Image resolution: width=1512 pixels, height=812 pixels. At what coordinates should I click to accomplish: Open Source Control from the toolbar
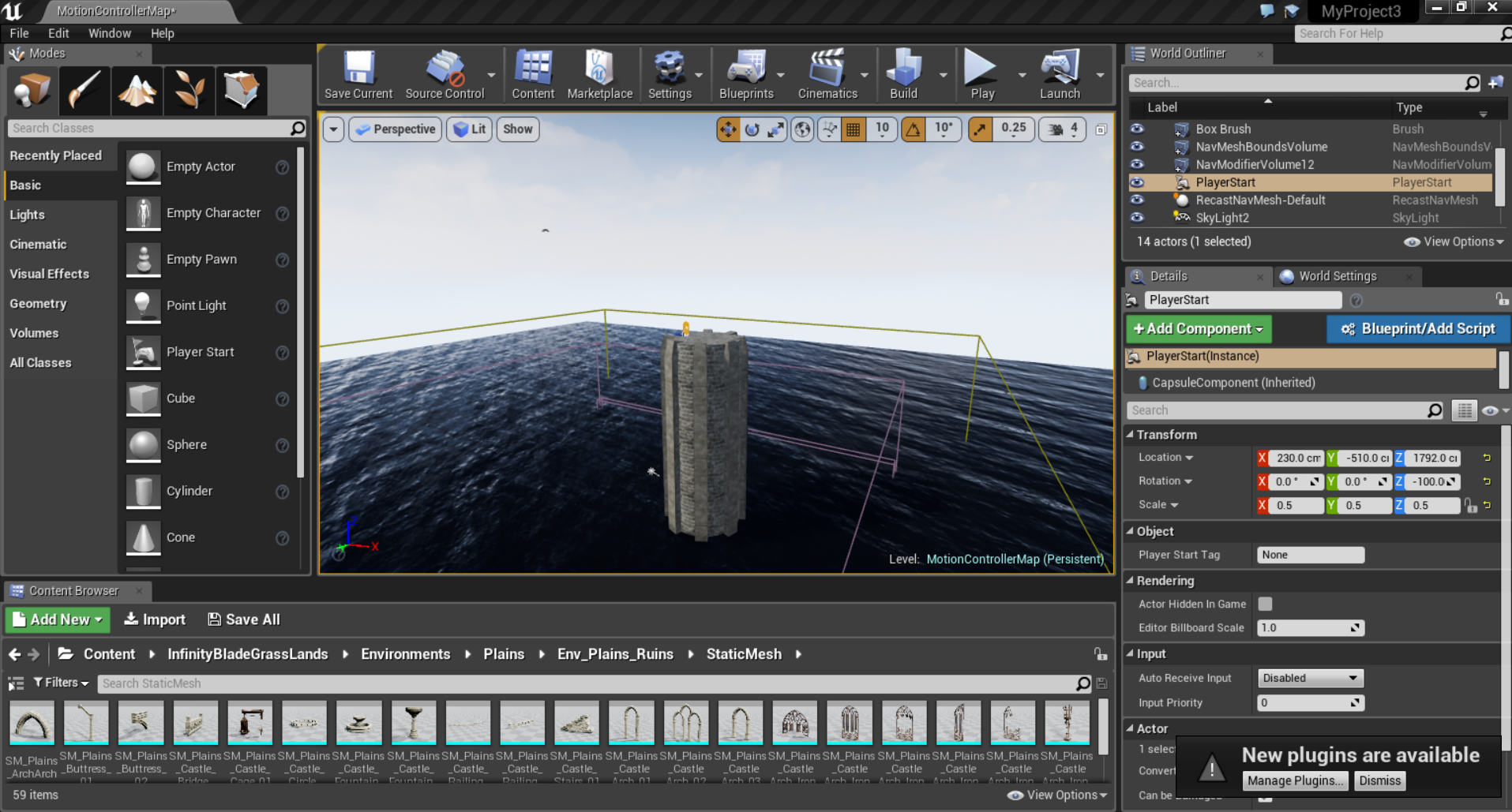coord(445,75)
